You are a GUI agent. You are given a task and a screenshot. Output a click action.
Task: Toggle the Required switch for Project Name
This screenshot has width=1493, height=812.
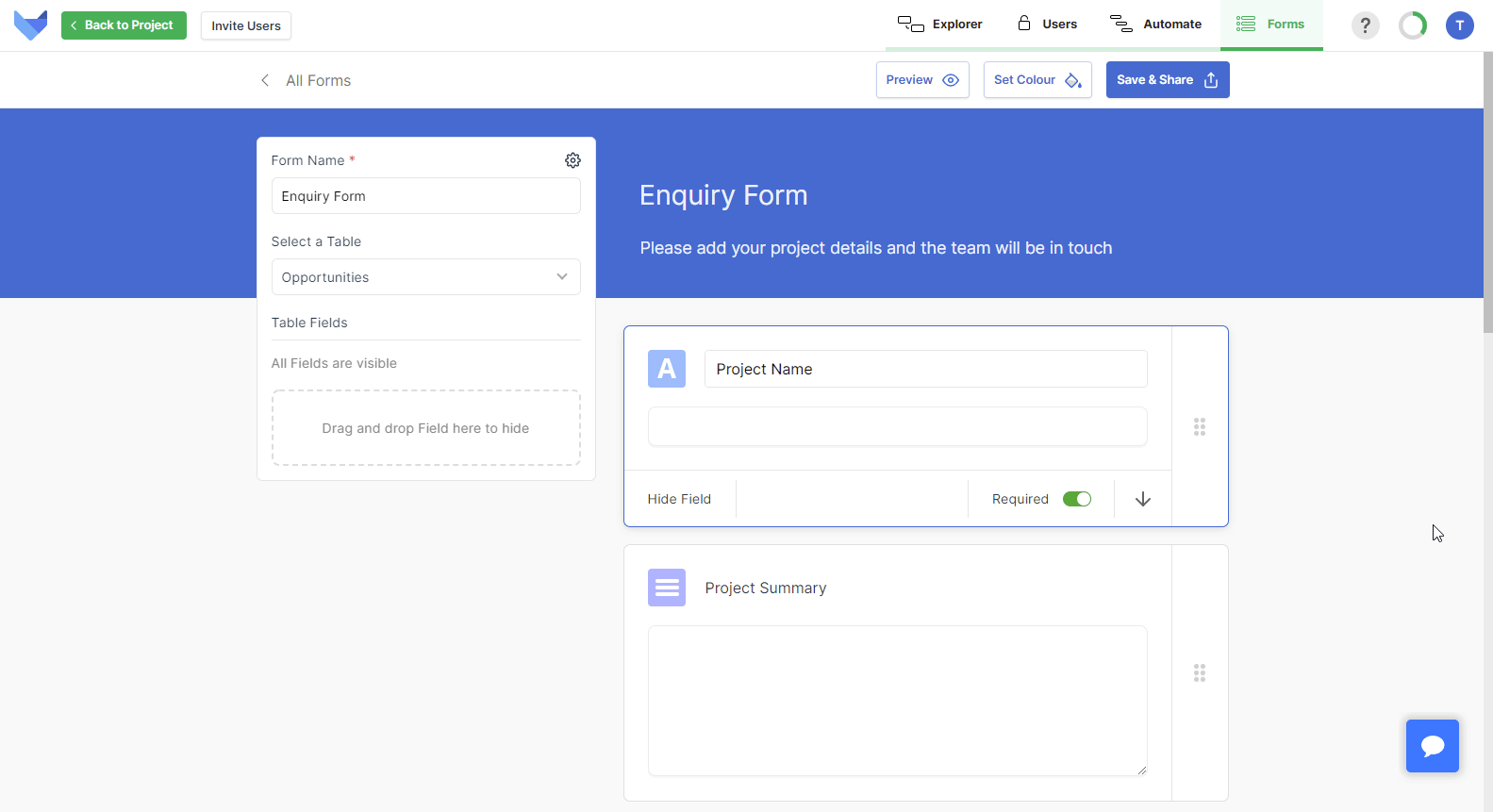pos(1076,499)
